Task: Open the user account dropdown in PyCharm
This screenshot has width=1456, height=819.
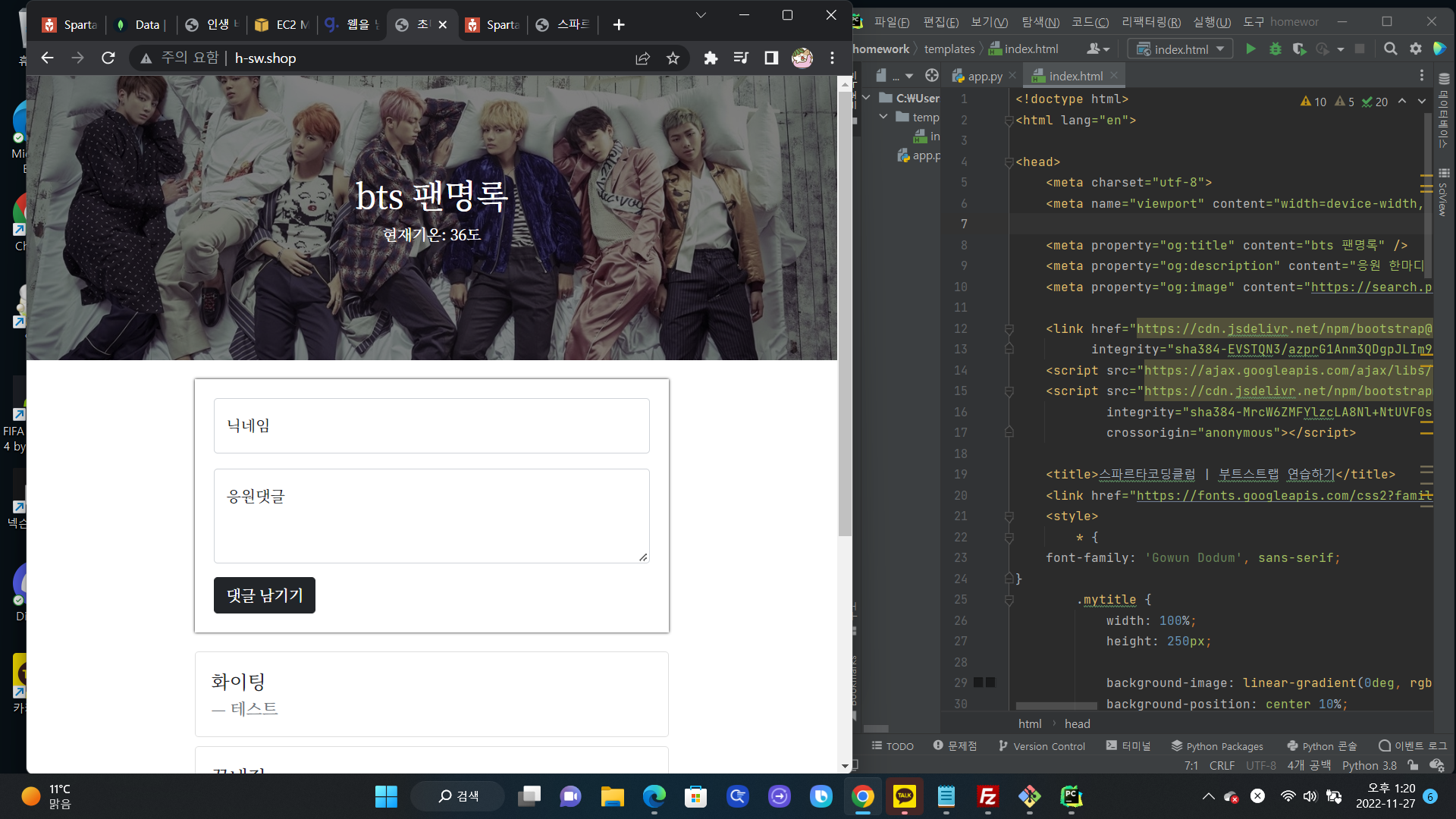Action: (1097, 49)
